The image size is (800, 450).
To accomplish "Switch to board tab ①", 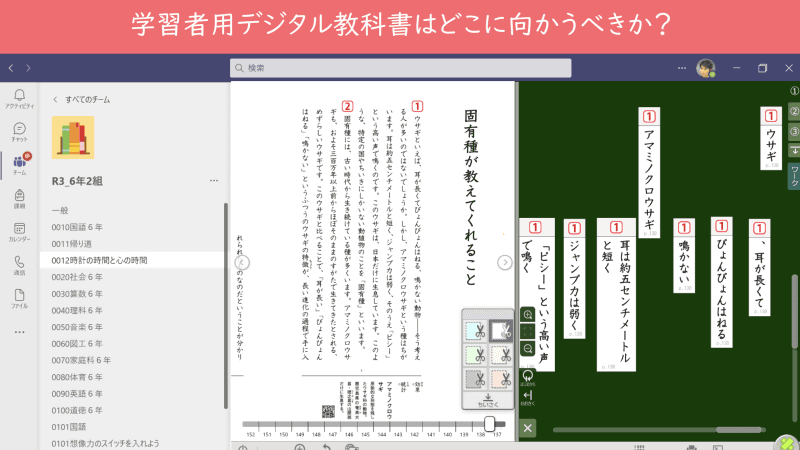I will (794, 91).
